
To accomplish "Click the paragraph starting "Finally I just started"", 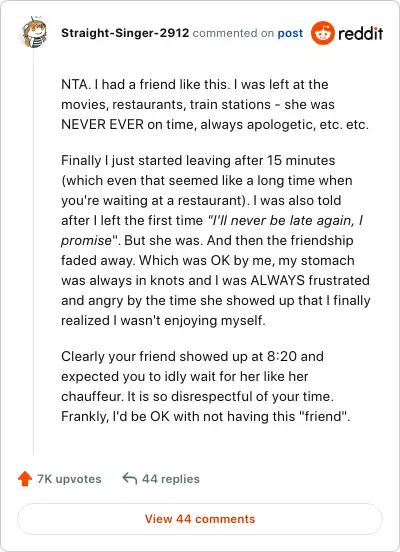I will [x=215, y=240].
